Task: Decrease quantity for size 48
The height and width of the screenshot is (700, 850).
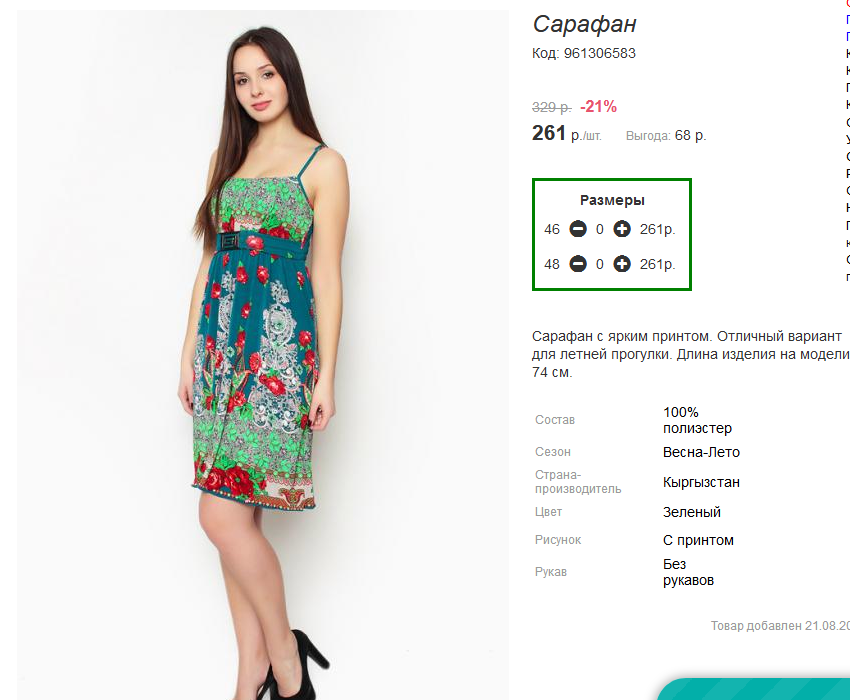Action: coord(578,264)
